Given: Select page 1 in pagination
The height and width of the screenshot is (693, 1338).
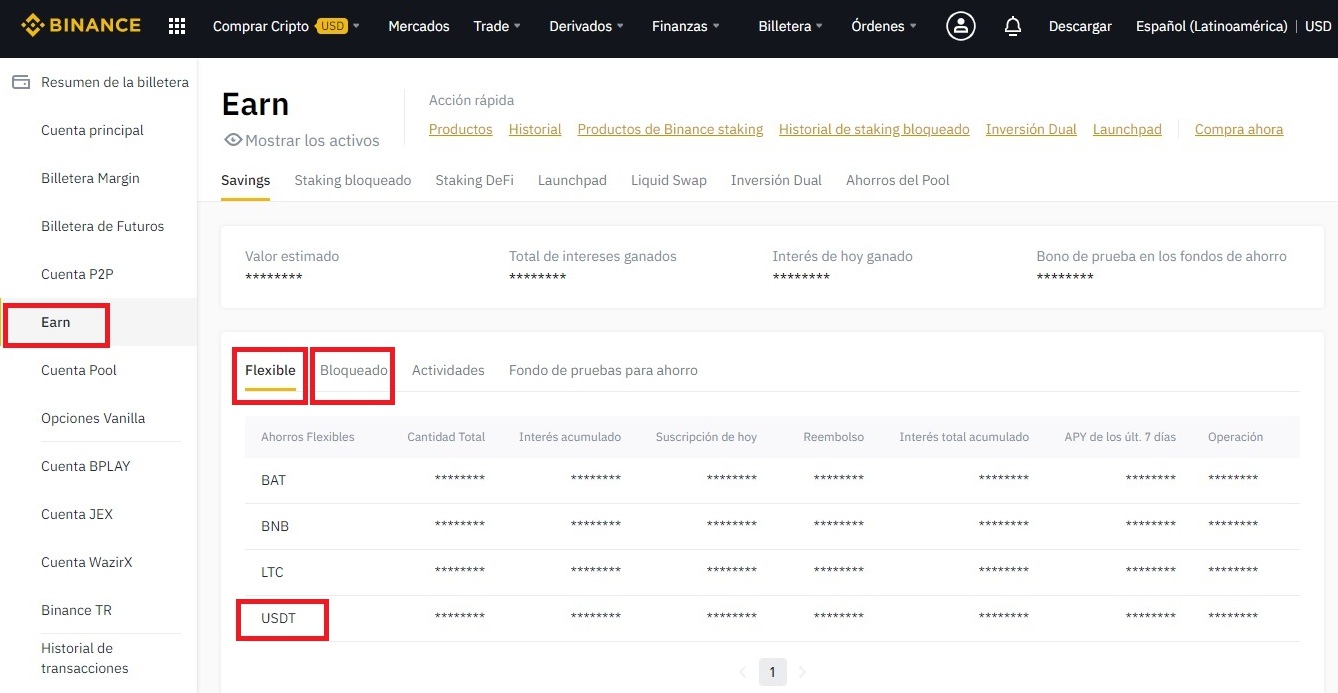Looking at the screenshot, I should click(x=772, y=672).
